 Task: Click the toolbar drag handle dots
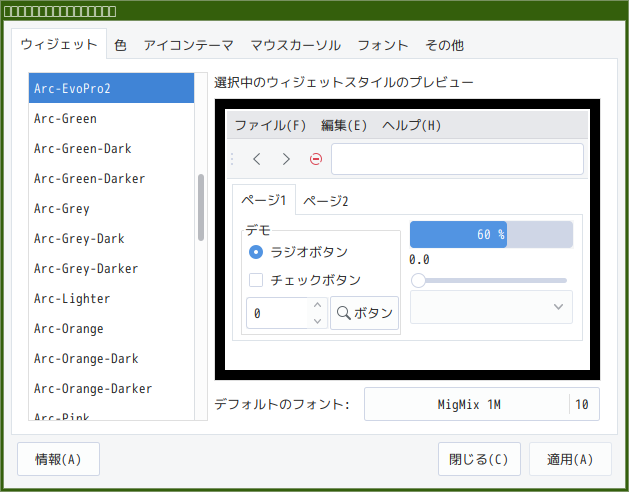(x=232, y=159)
